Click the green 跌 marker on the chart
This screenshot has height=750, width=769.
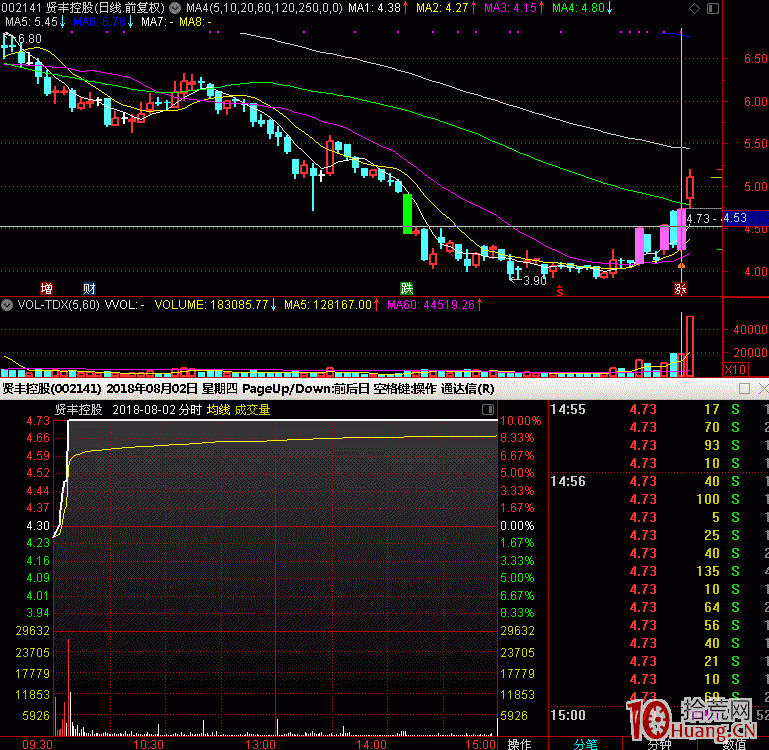coord(407,288)
